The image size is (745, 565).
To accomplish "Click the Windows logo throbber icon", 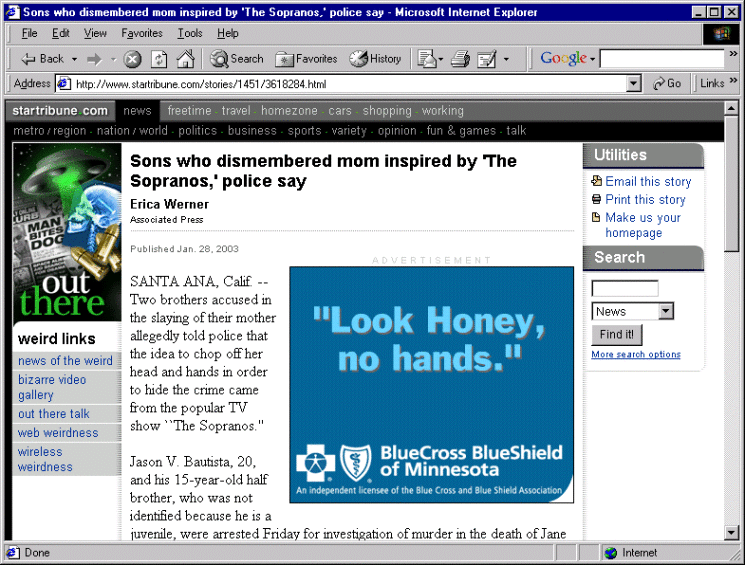I will coord(721,33).
